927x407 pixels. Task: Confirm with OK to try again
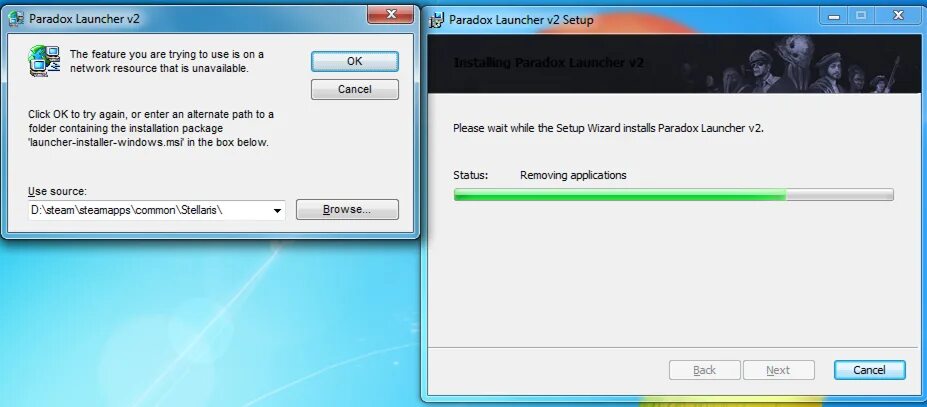point(355,61)
